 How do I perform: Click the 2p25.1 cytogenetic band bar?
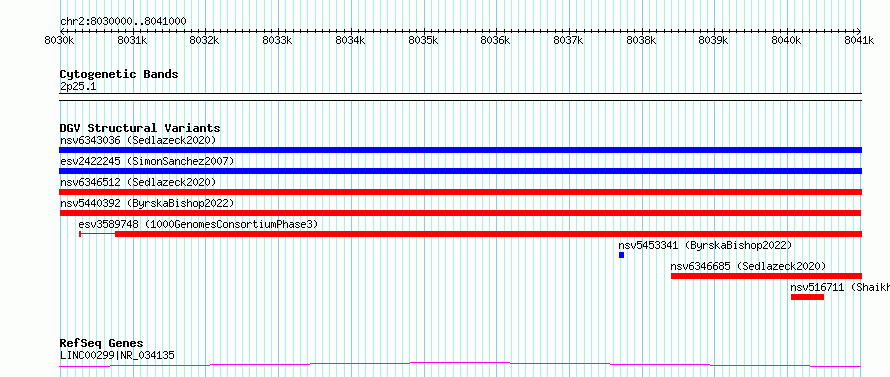(x=460, y=97)
